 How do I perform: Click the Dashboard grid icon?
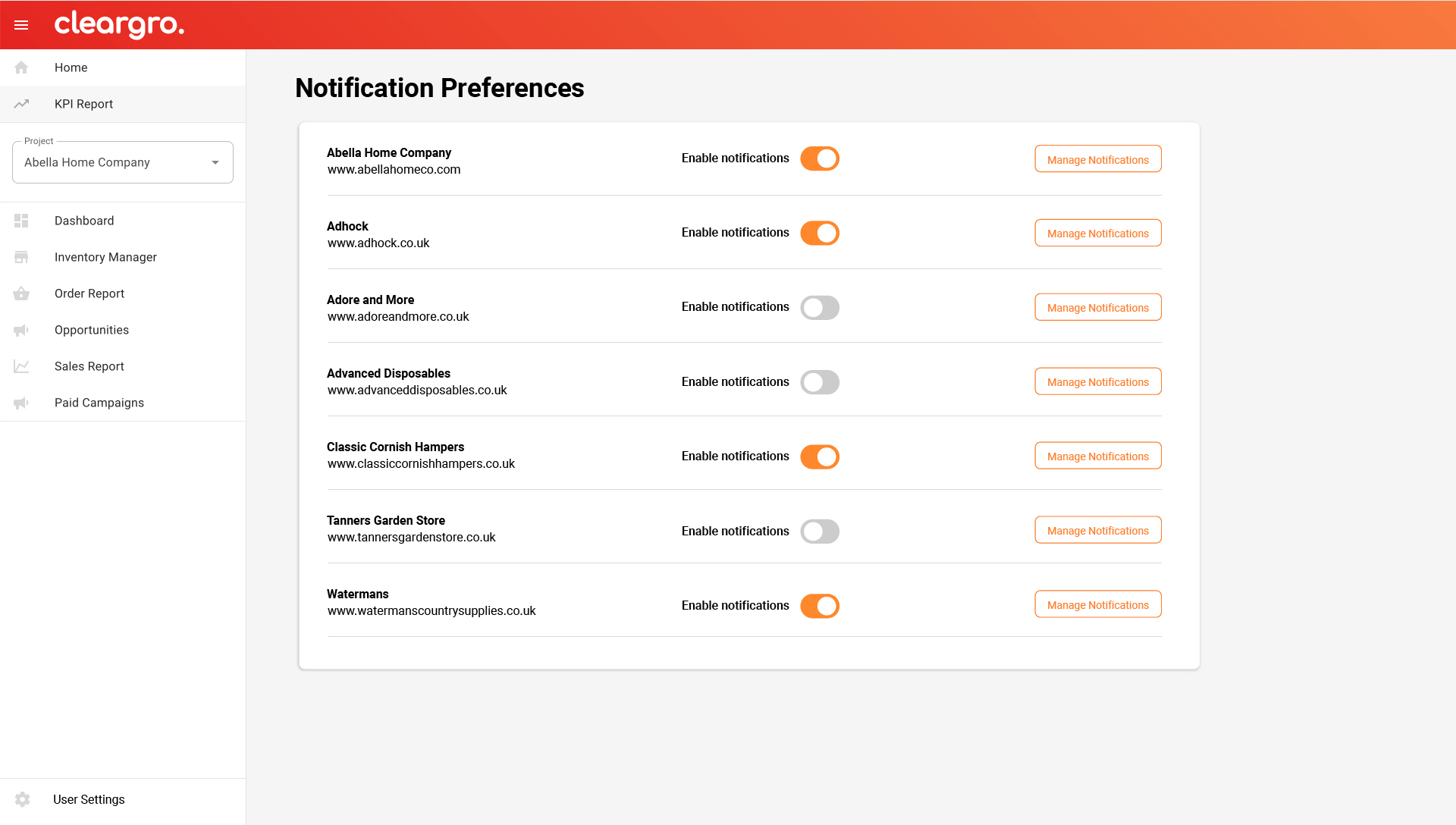click(21, 221)
